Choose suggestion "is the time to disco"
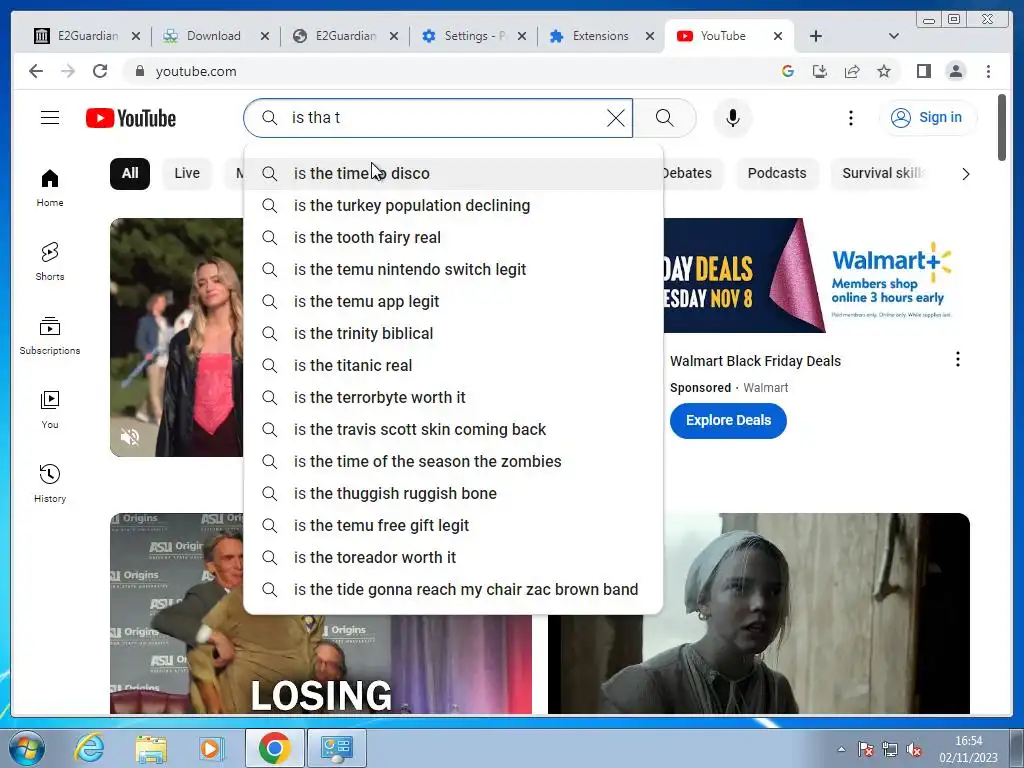This screenshot has height=768, width=1024. [453, 174]
